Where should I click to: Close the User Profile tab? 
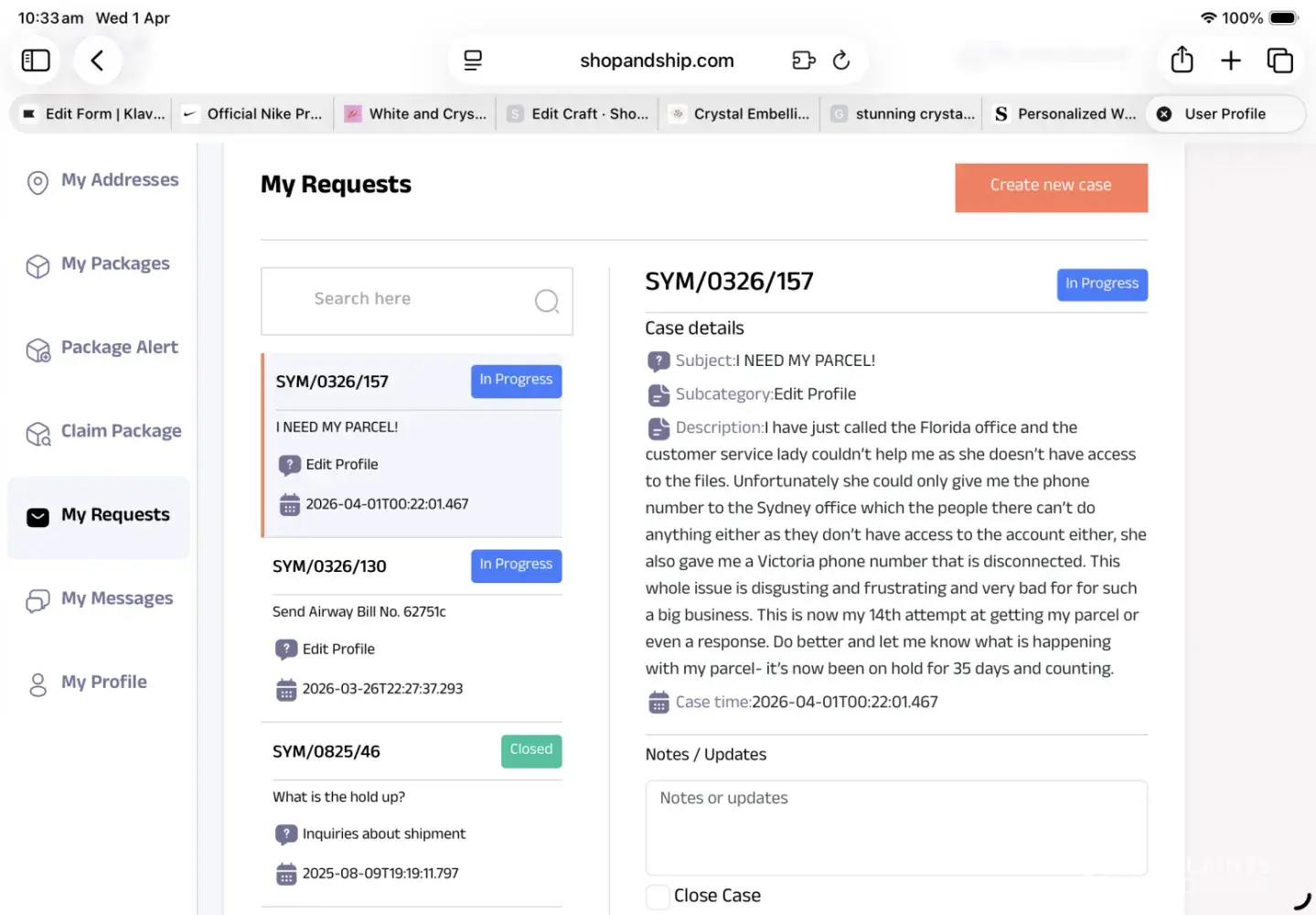(1164, 114)
